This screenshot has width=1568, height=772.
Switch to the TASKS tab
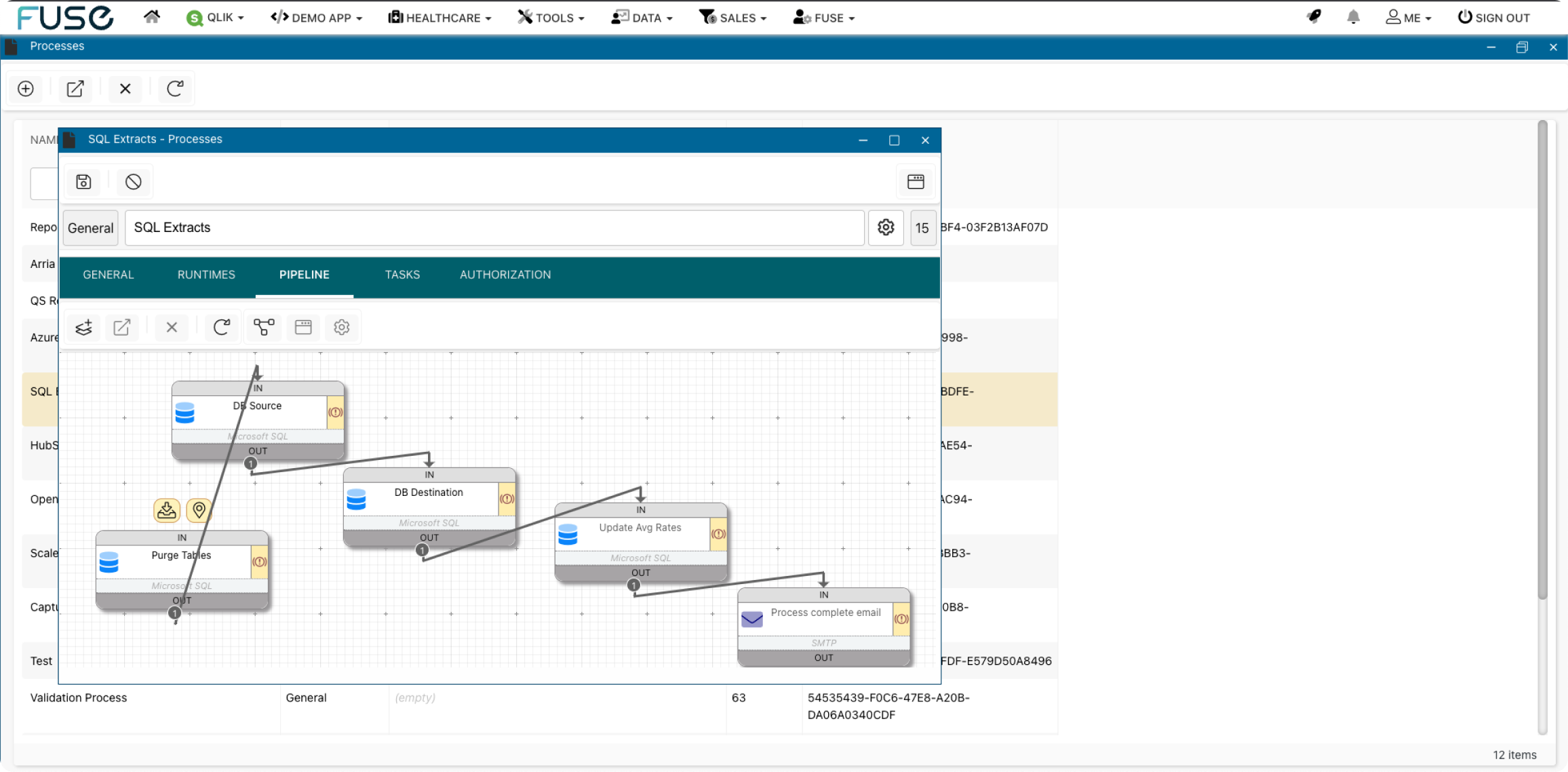402,275
